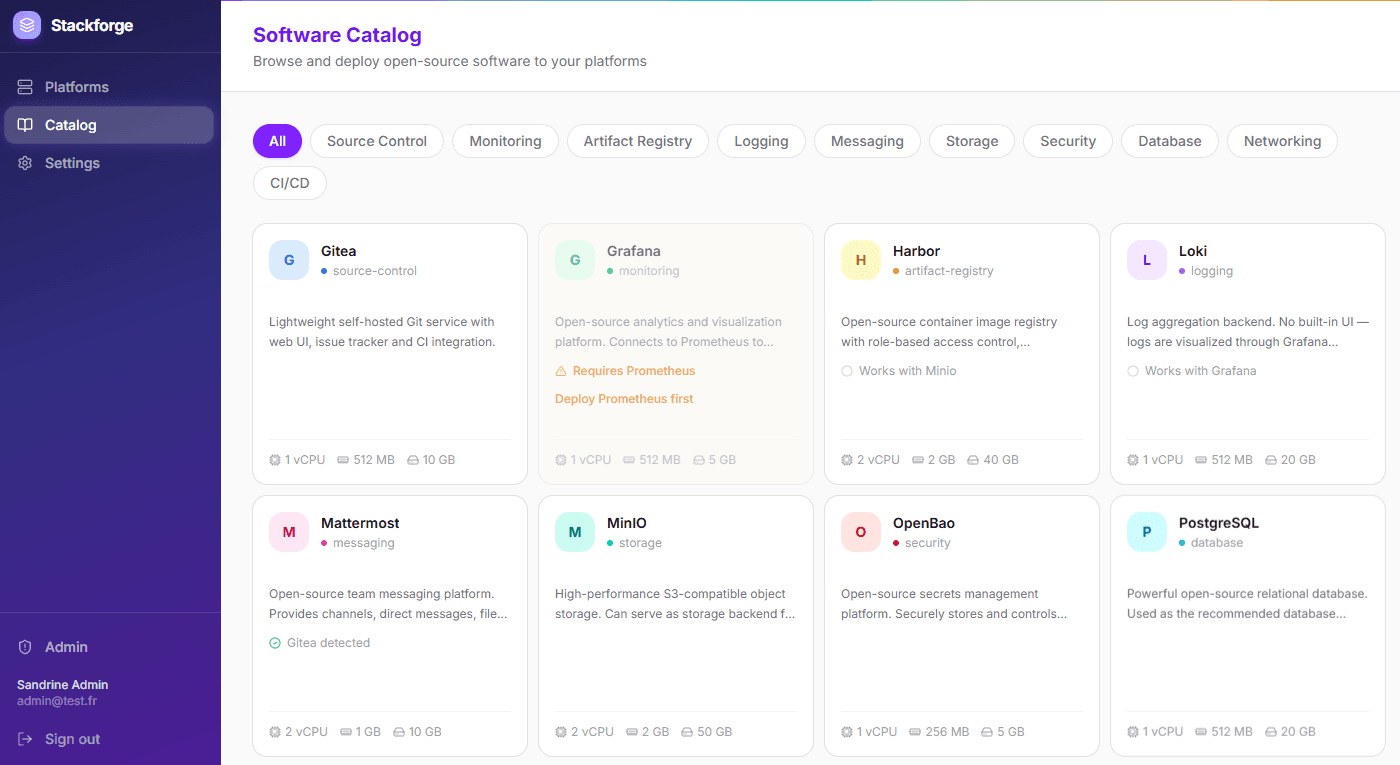The width and height of the screenshot is (1400, 765).
Task: Click Mattermost's 1 GB memory icon
Action: [346, 732]
